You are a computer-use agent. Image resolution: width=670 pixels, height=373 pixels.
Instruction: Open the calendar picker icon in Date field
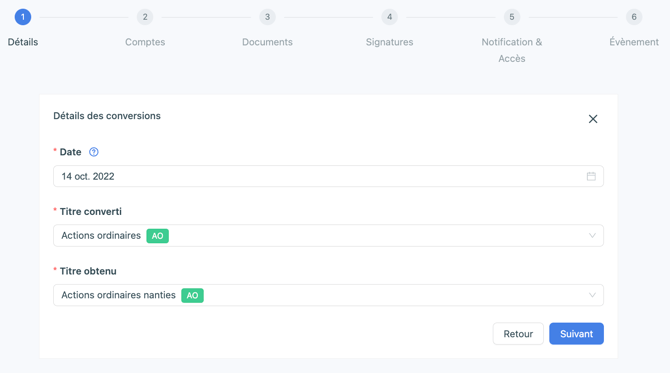pyautogui.click(x=591, y=176)
